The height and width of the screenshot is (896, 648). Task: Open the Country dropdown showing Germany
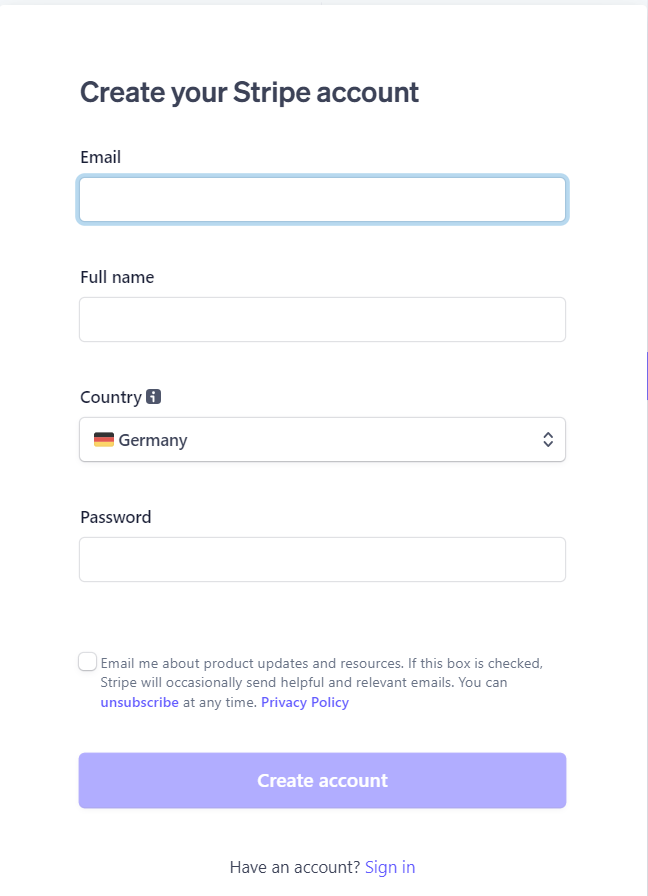pos(322,439)
